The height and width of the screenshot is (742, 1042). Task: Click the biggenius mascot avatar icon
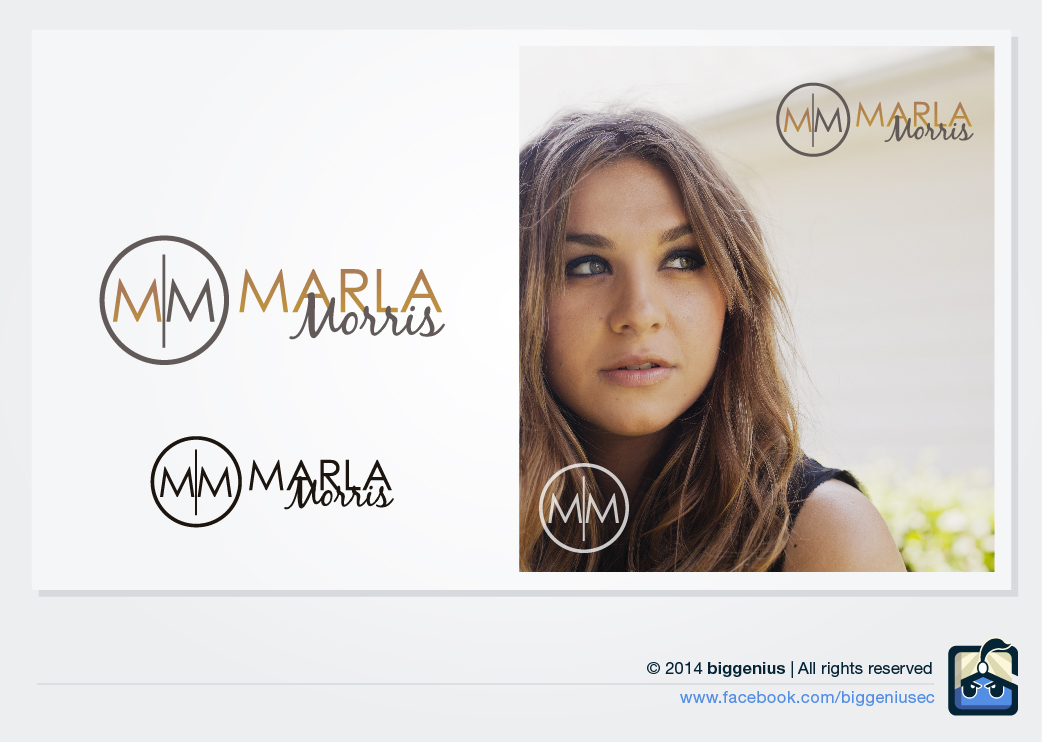tap(983, 678)
